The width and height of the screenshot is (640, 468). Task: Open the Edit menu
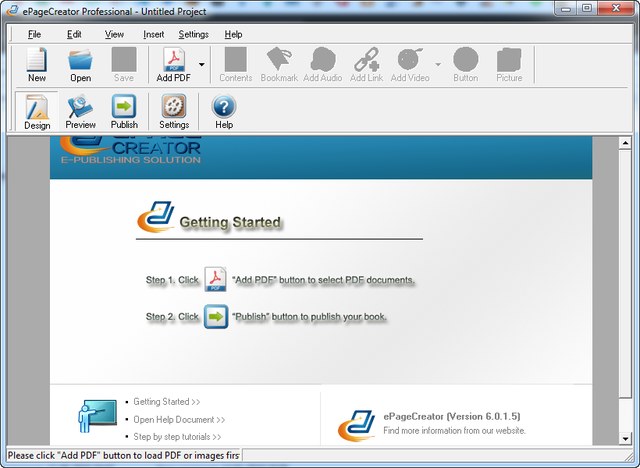coord(74,34)
